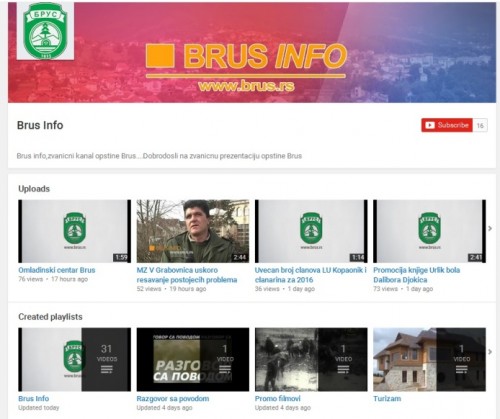This screenshot has width=500, height=419.
Task: Subscribe to the Brus Info channel
Action: tap(447, 125)
